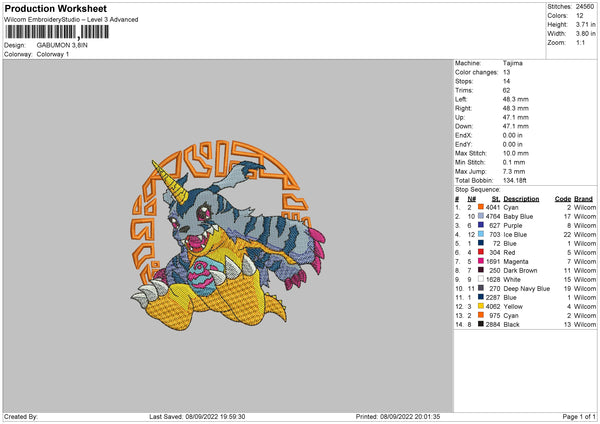Click the EndX value '0.00 in'

tap(512, 135)
